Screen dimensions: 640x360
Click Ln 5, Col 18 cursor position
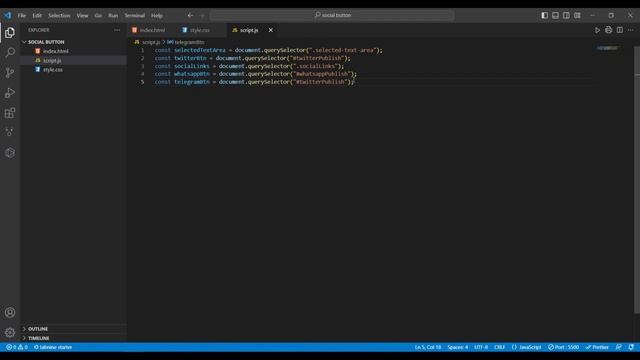(x=428, y=347)
